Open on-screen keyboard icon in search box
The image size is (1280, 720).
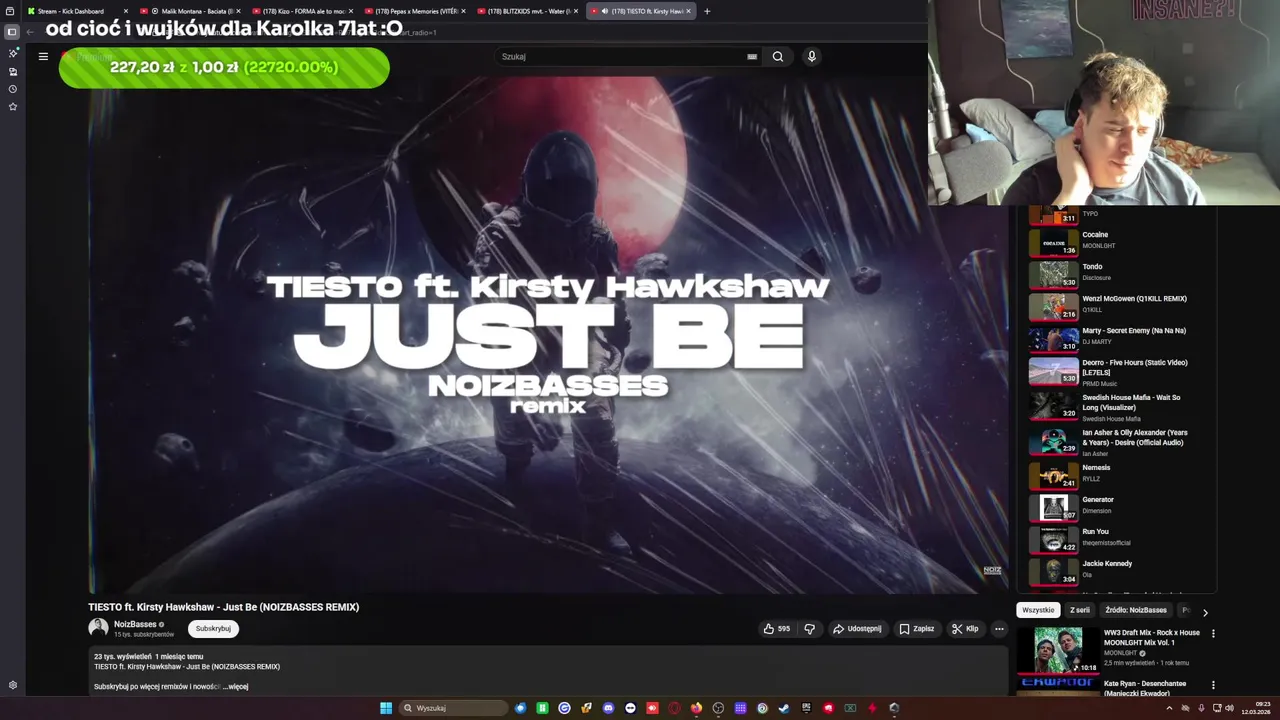click(752, 57)
